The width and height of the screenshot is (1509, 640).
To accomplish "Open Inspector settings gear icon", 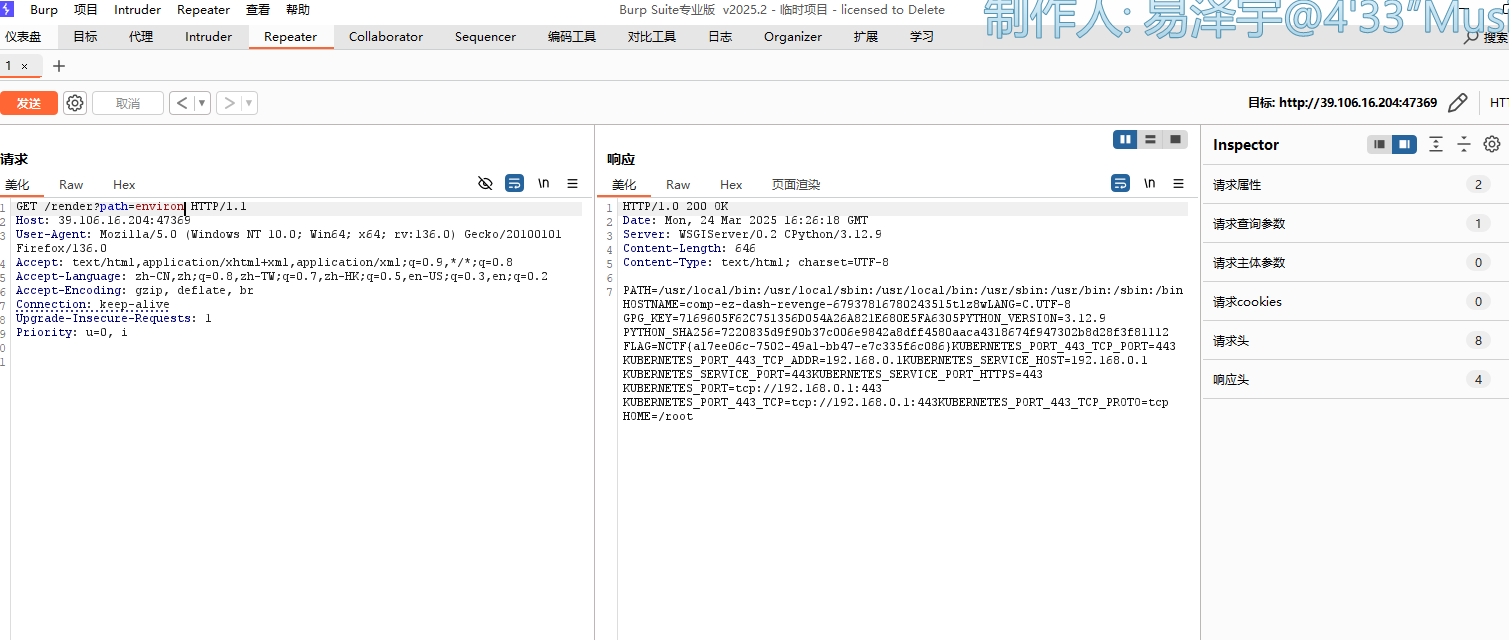I will tap(1492, 144).
